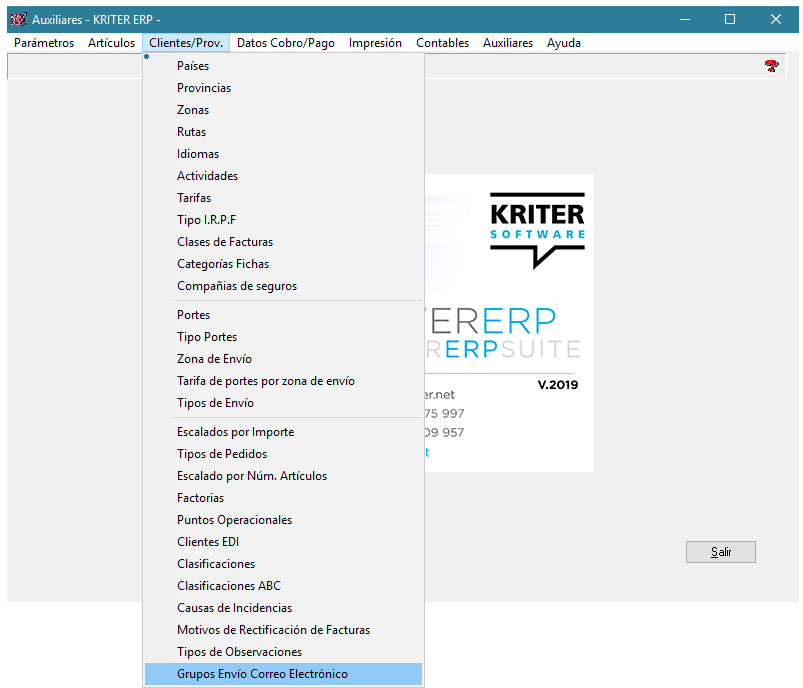
Task: Maximize the Auxiliares window
Action: tap(730, 19)
